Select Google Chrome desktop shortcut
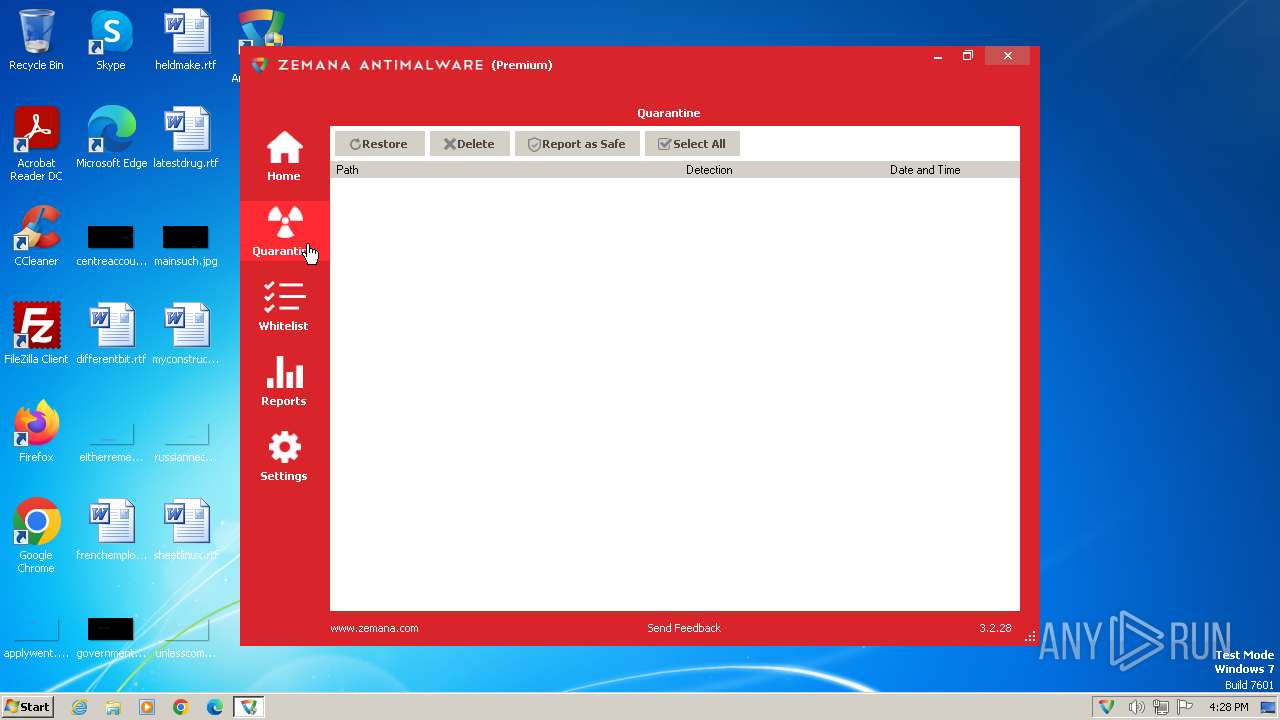Viewport: 1280px width, 720px height. [36, 536]
